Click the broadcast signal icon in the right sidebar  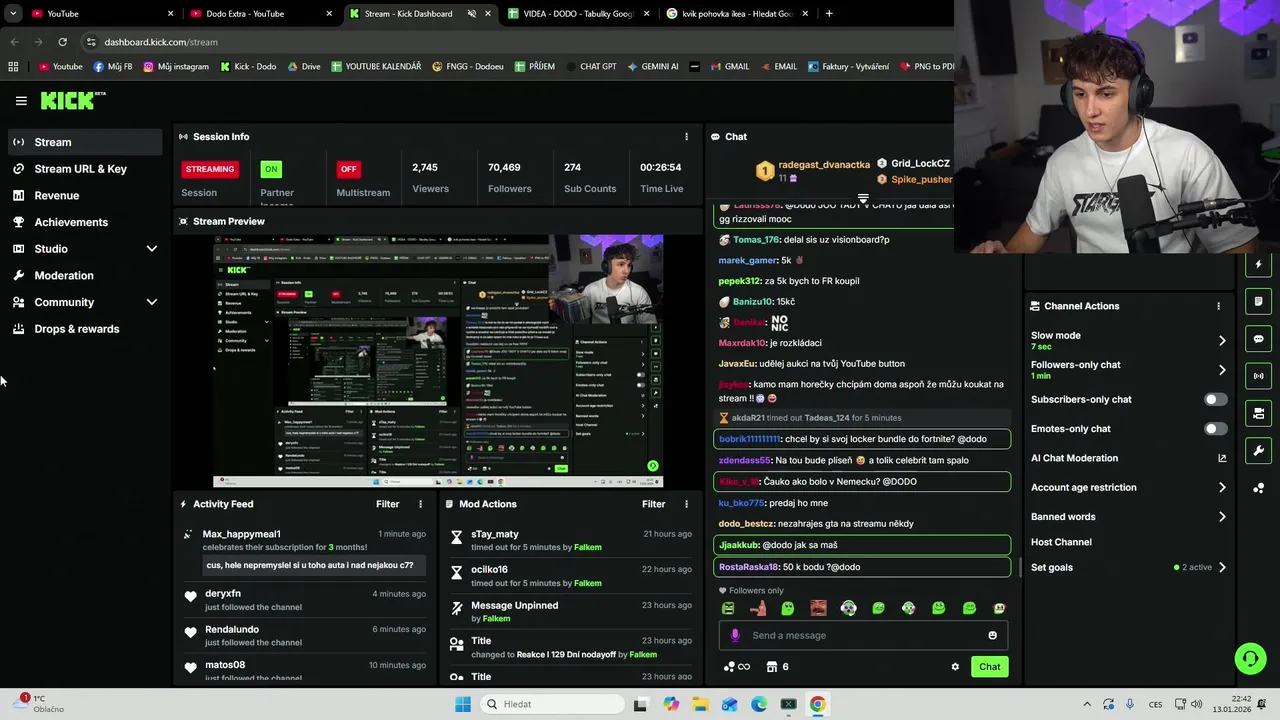click(1259, 376)
